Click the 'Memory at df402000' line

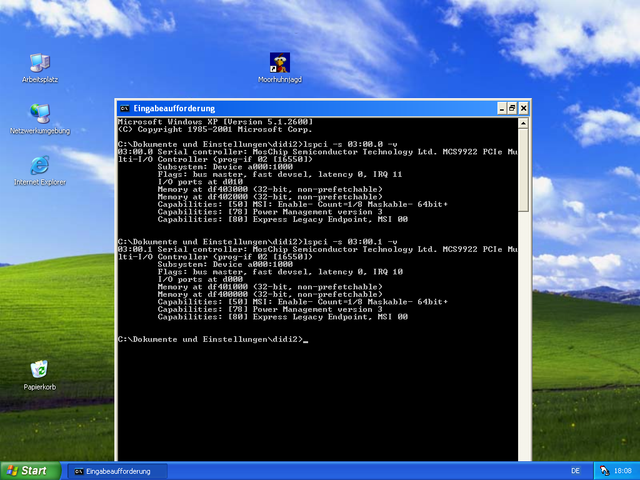[x=270, y=197]
